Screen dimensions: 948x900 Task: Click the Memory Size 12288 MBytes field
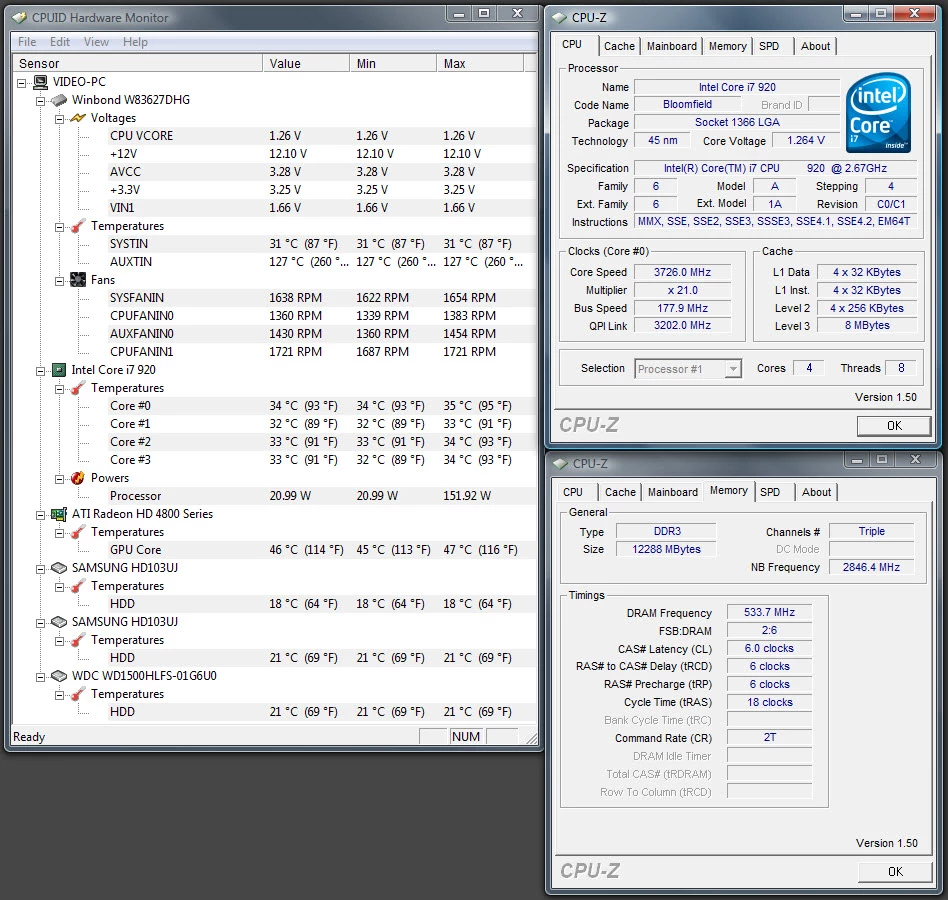click(666, 549)
